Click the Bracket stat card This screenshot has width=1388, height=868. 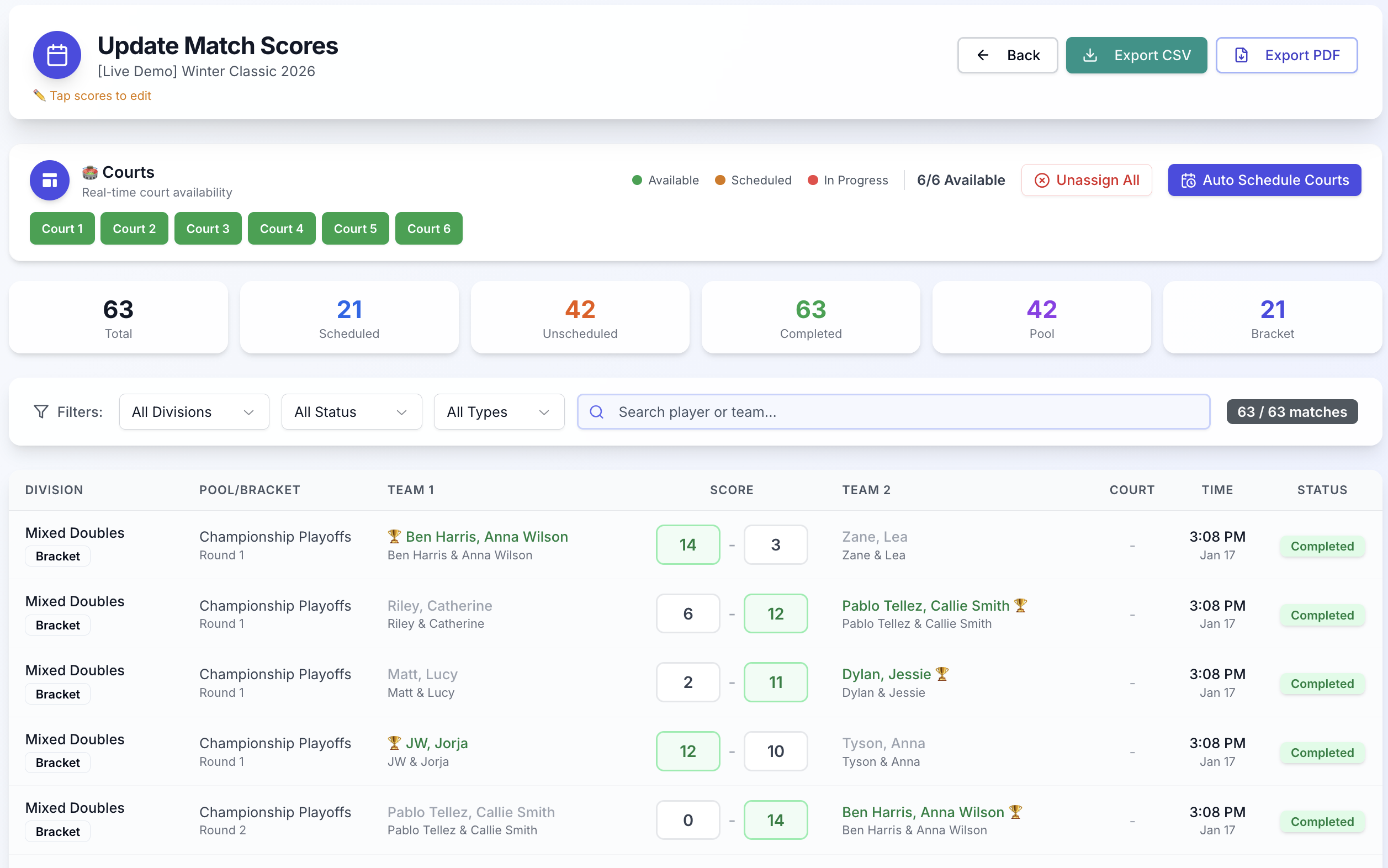tap(1272, 317)
